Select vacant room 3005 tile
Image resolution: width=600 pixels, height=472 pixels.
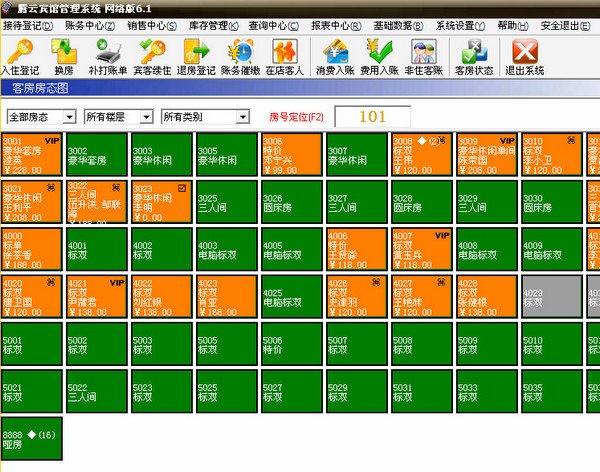(x=227, y=155)
